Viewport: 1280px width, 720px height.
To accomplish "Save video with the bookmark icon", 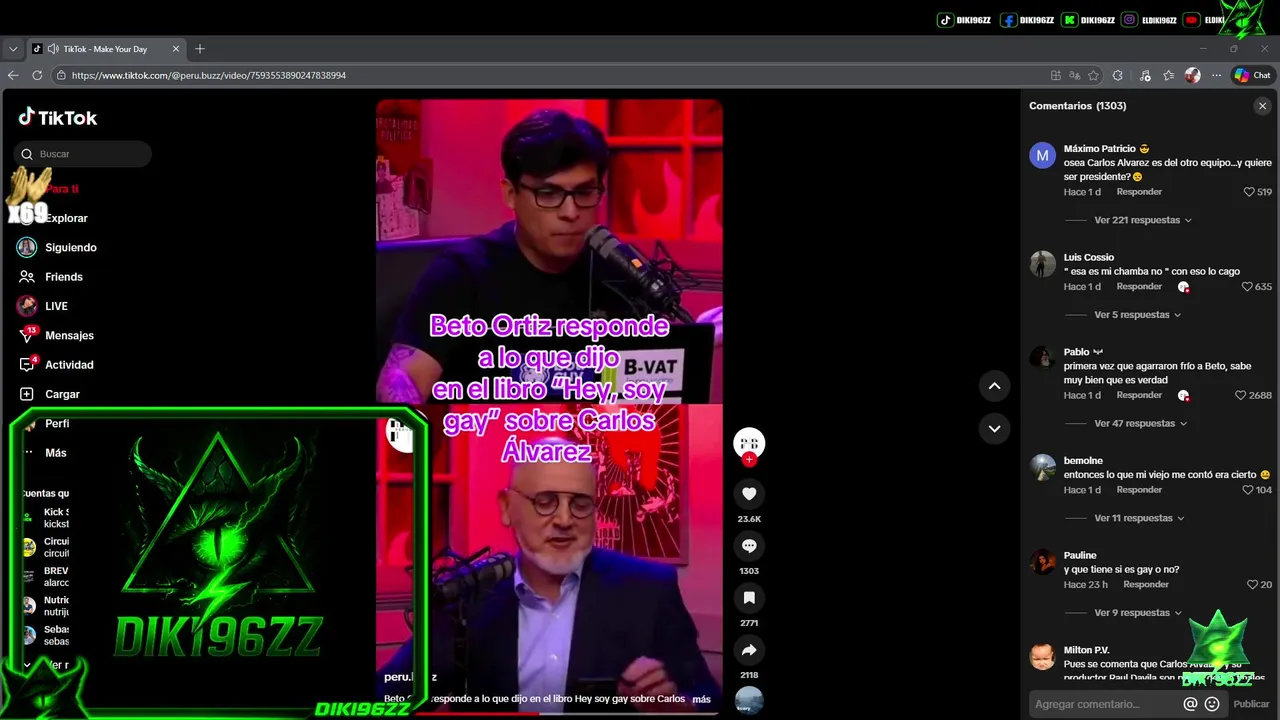I will pos(749,598).
